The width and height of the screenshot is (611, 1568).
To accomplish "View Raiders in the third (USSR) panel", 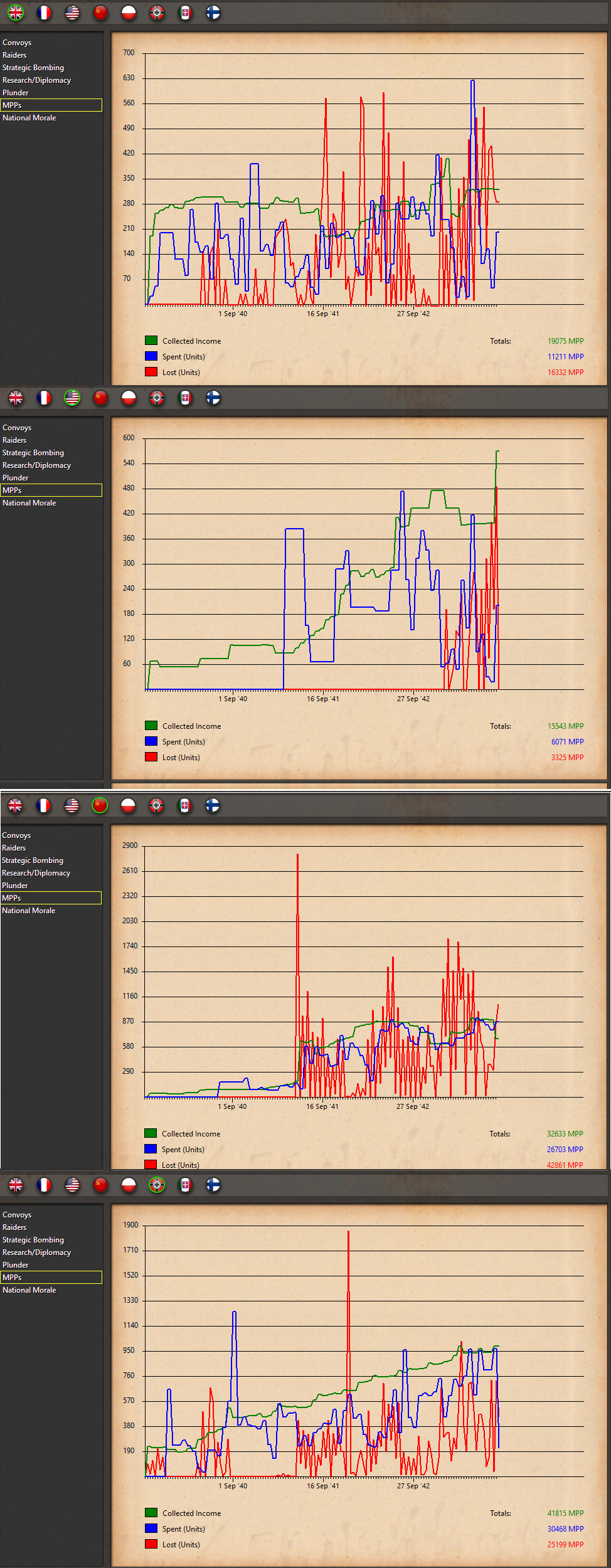I will [x=14, y=848].
